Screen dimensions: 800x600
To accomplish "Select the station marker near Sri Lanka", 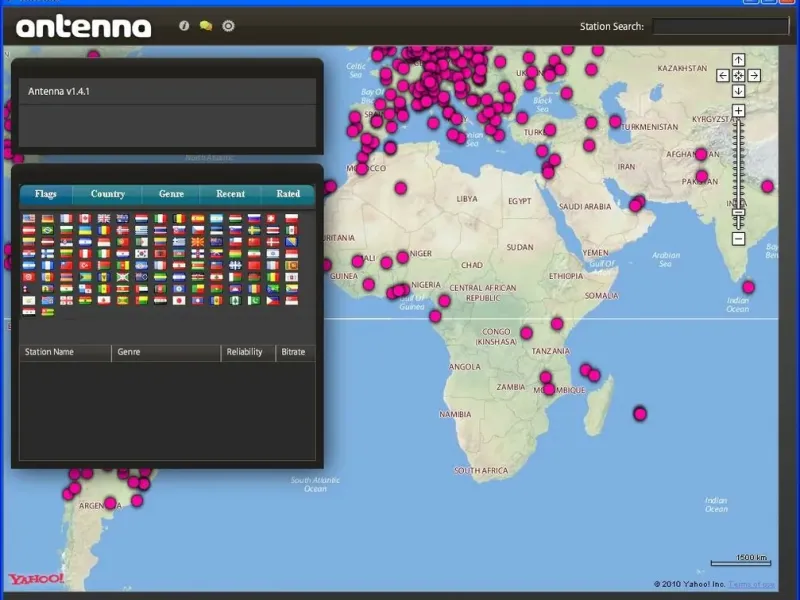I will [x=748, y=287].
